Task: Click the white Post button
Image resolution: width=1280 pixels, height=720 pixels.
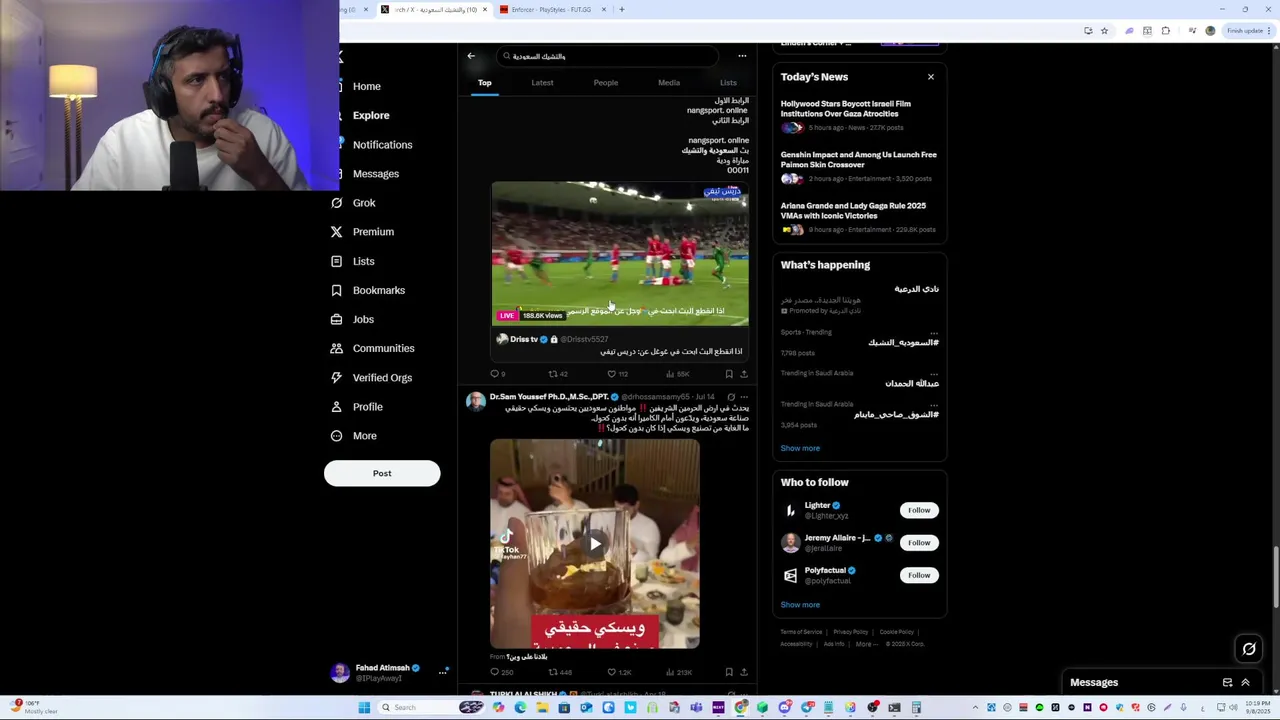Action: click(x=382, y=473)
